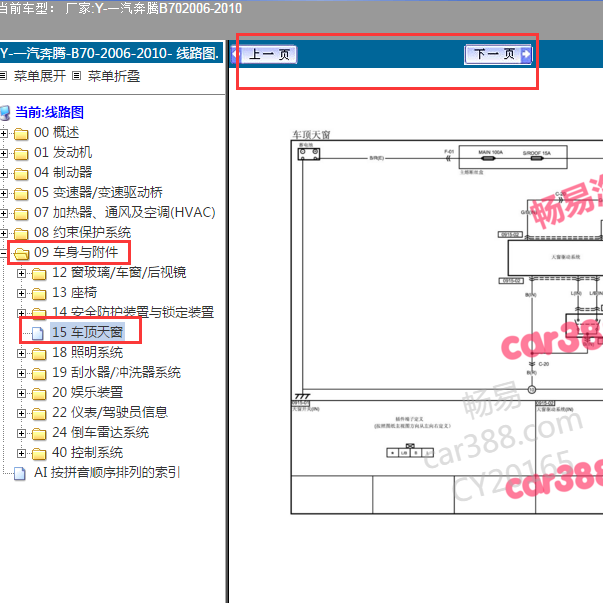This screenshot has width=603, height=603.
Task: Click folder icon of 00 概述
Action: coord(21,134)
